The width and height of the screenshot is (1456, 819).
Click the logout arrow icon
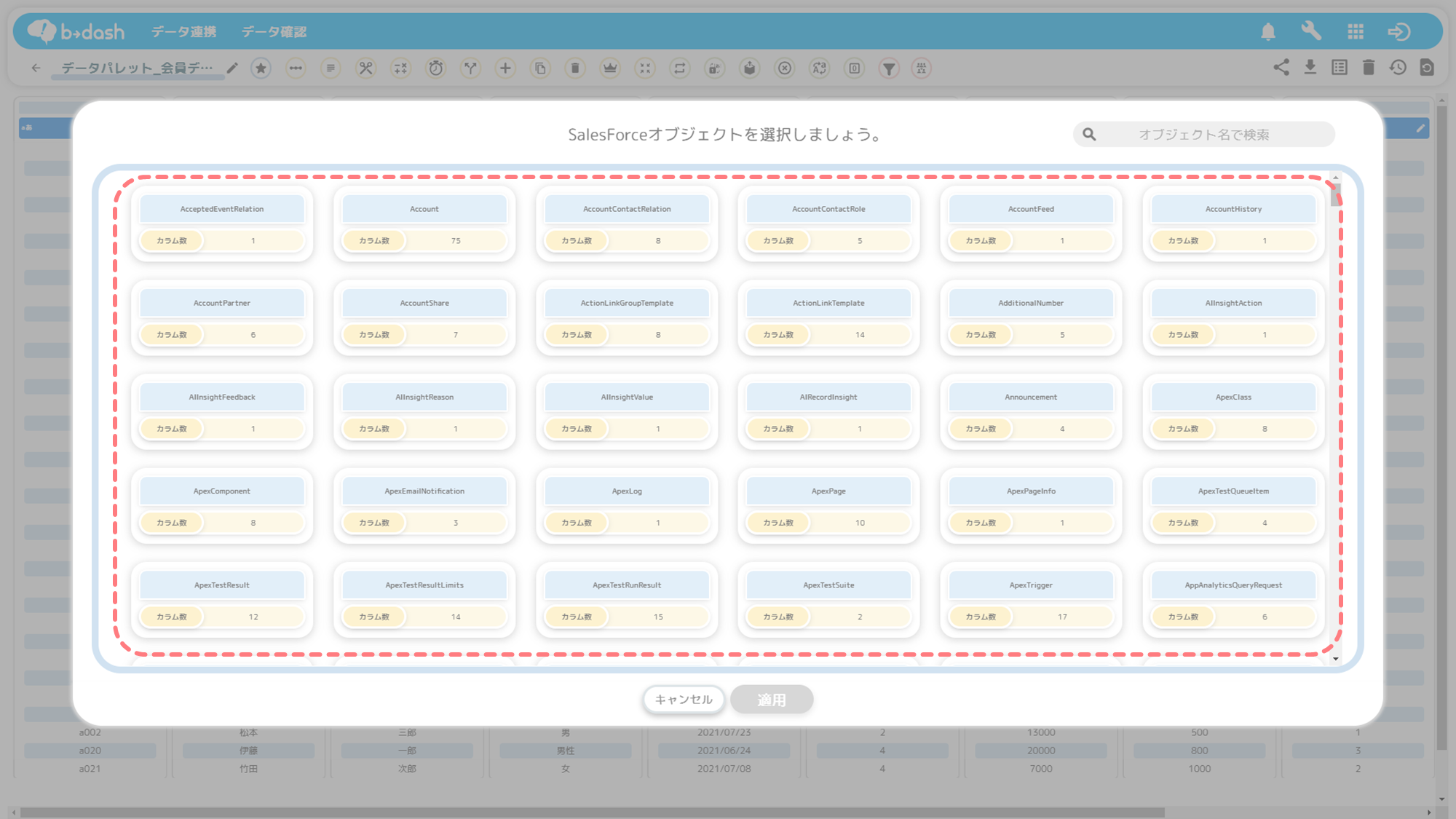coord(1399,31)
